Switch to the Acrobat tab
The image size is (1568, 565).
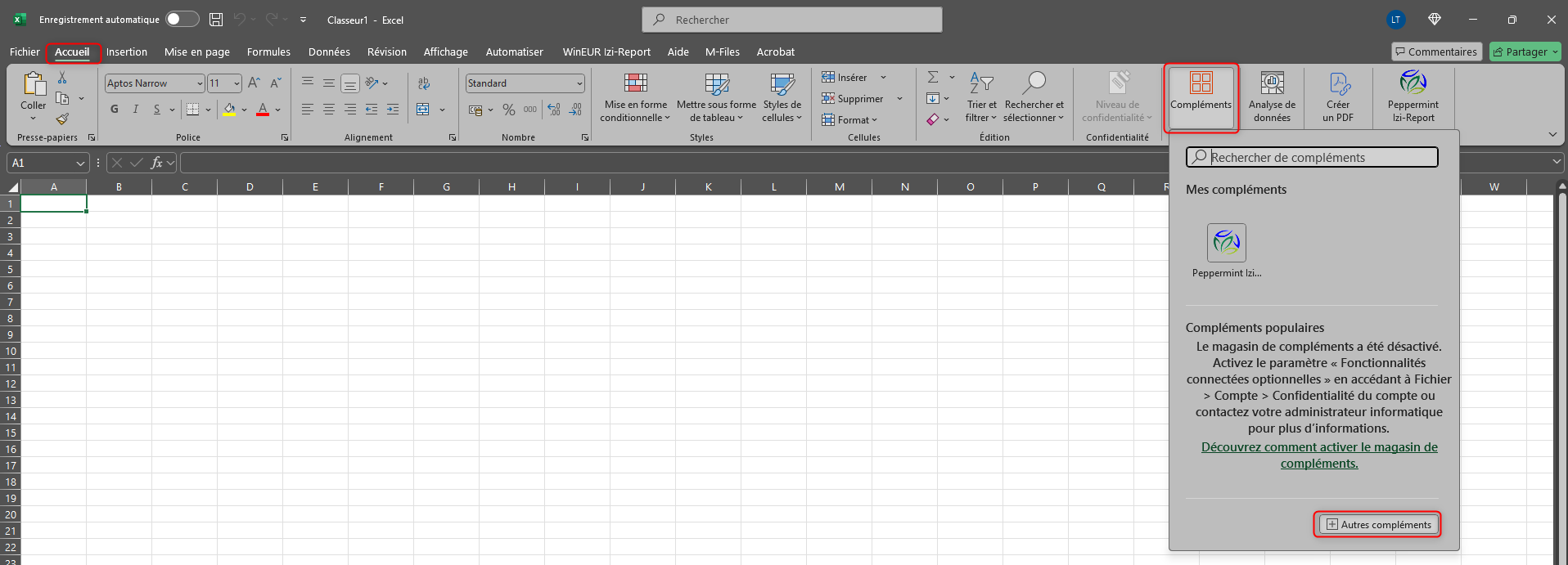click(x=776, y=52)
